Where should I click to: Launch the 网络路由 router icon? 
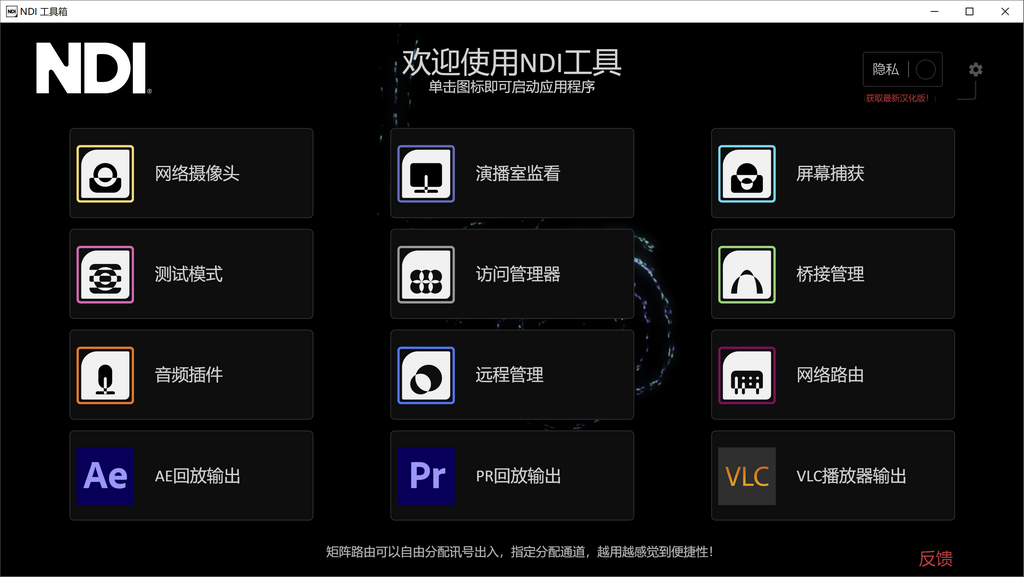pyautogui.click(x=747, y=375)
